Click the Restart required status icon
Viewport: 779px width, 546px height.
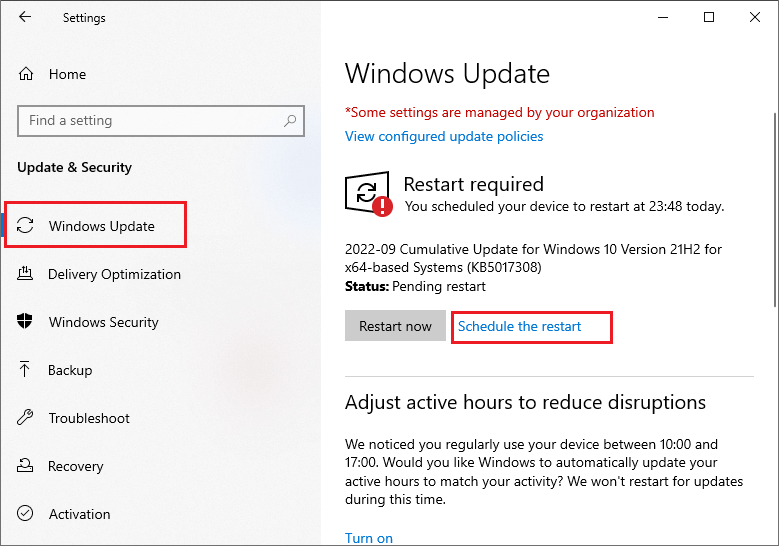click(x=369, y=194)
